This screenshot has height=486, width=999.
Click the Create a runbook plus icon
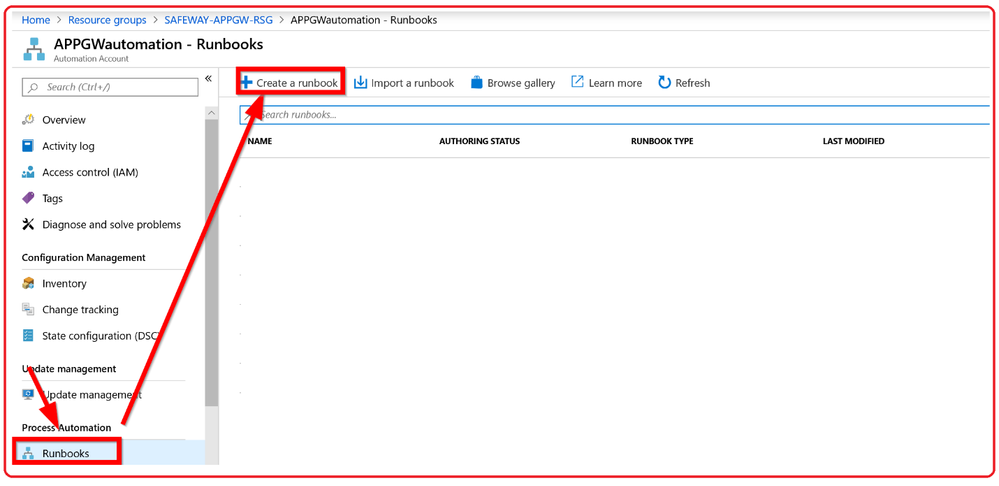coord(247,83)
